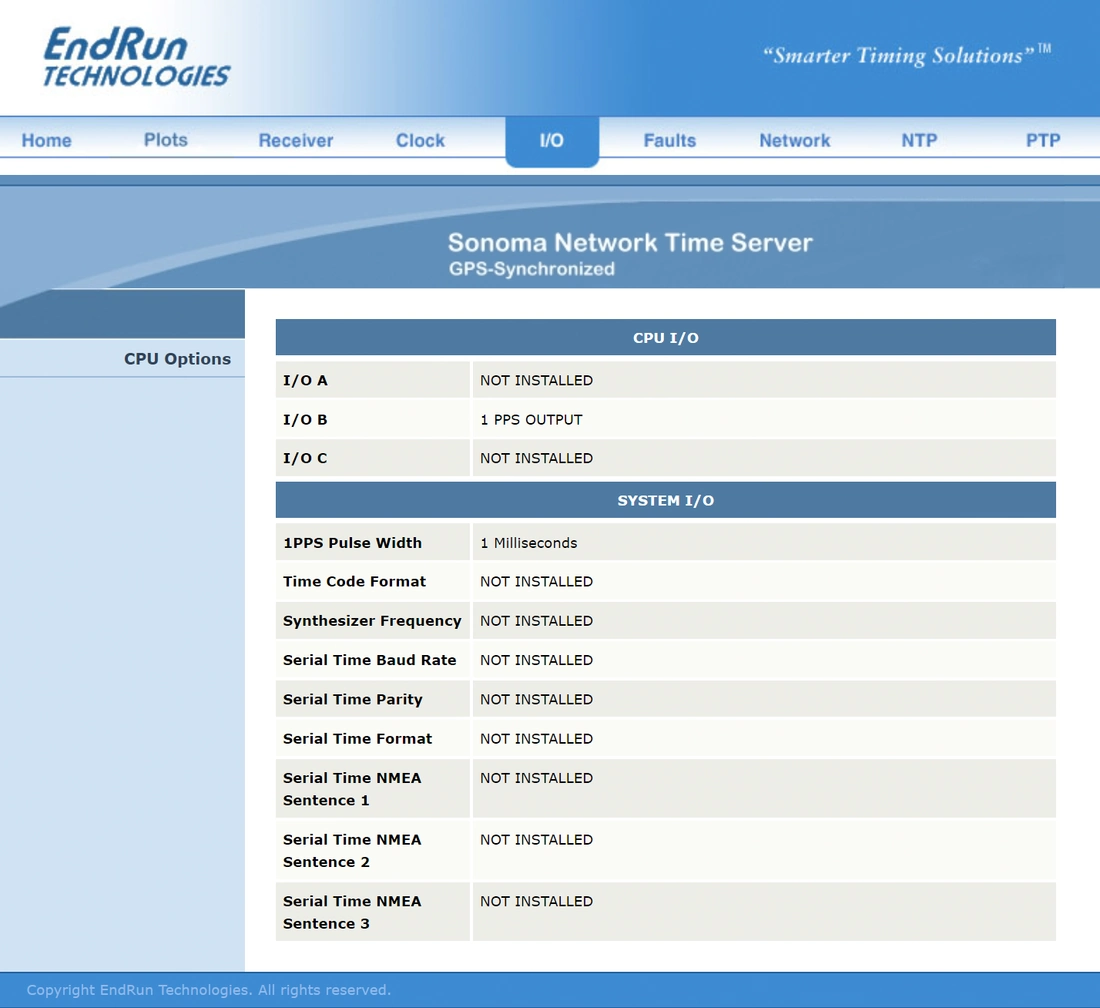1100x1008 pixels.
Task: Select the I/O tab
Action: click(552, 141)
